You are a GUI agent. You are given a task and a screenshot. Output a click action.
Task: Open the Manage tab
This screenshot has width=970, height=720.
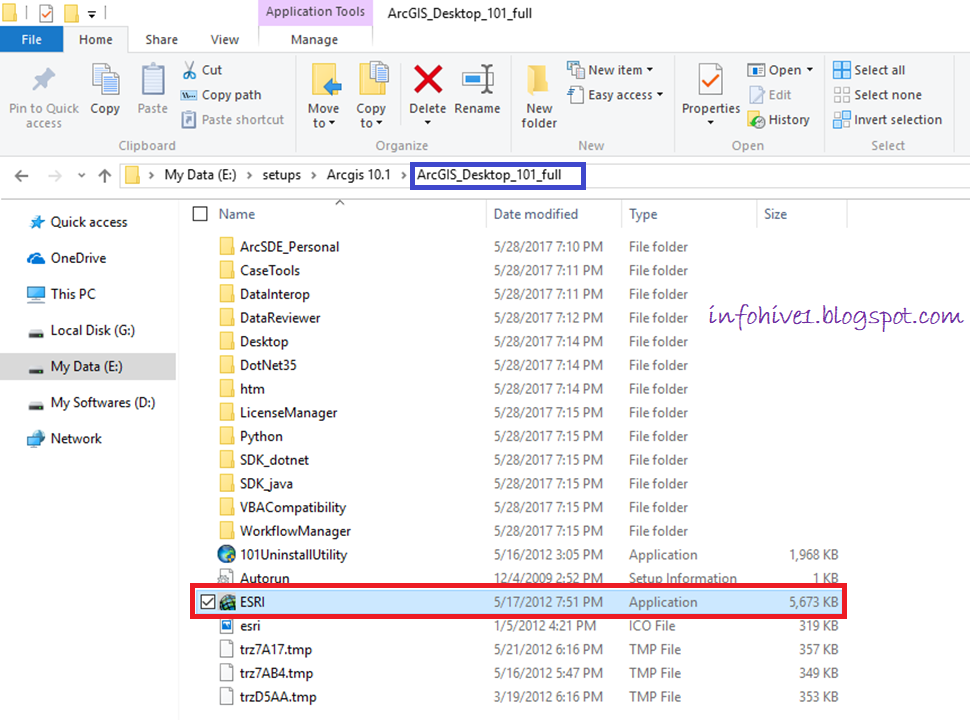[x=314, y=40]
